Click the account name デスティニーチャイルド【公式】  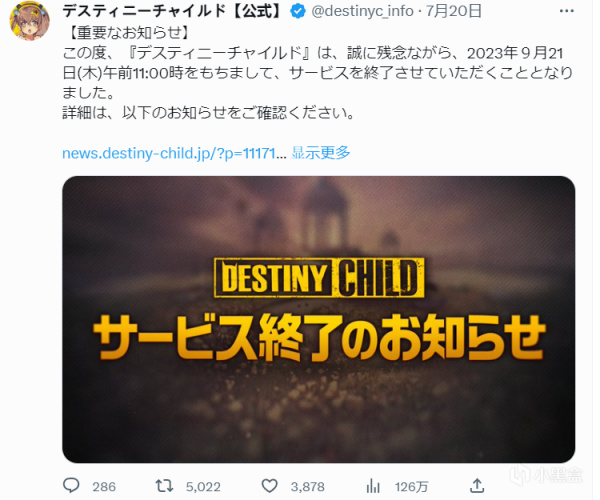[x=173, y=11]
